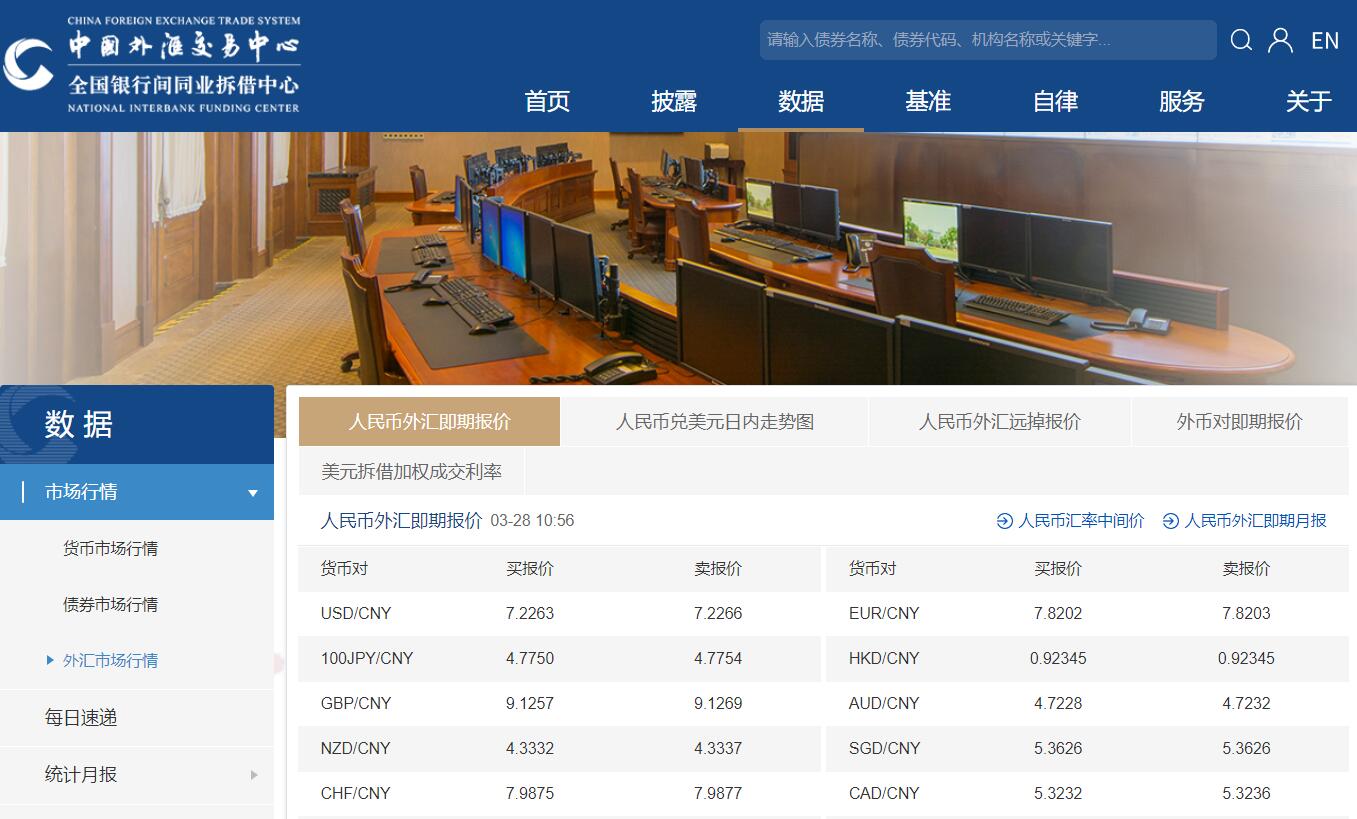
Task: Click the CFETS logo in the header
Action: pos(152,65)
